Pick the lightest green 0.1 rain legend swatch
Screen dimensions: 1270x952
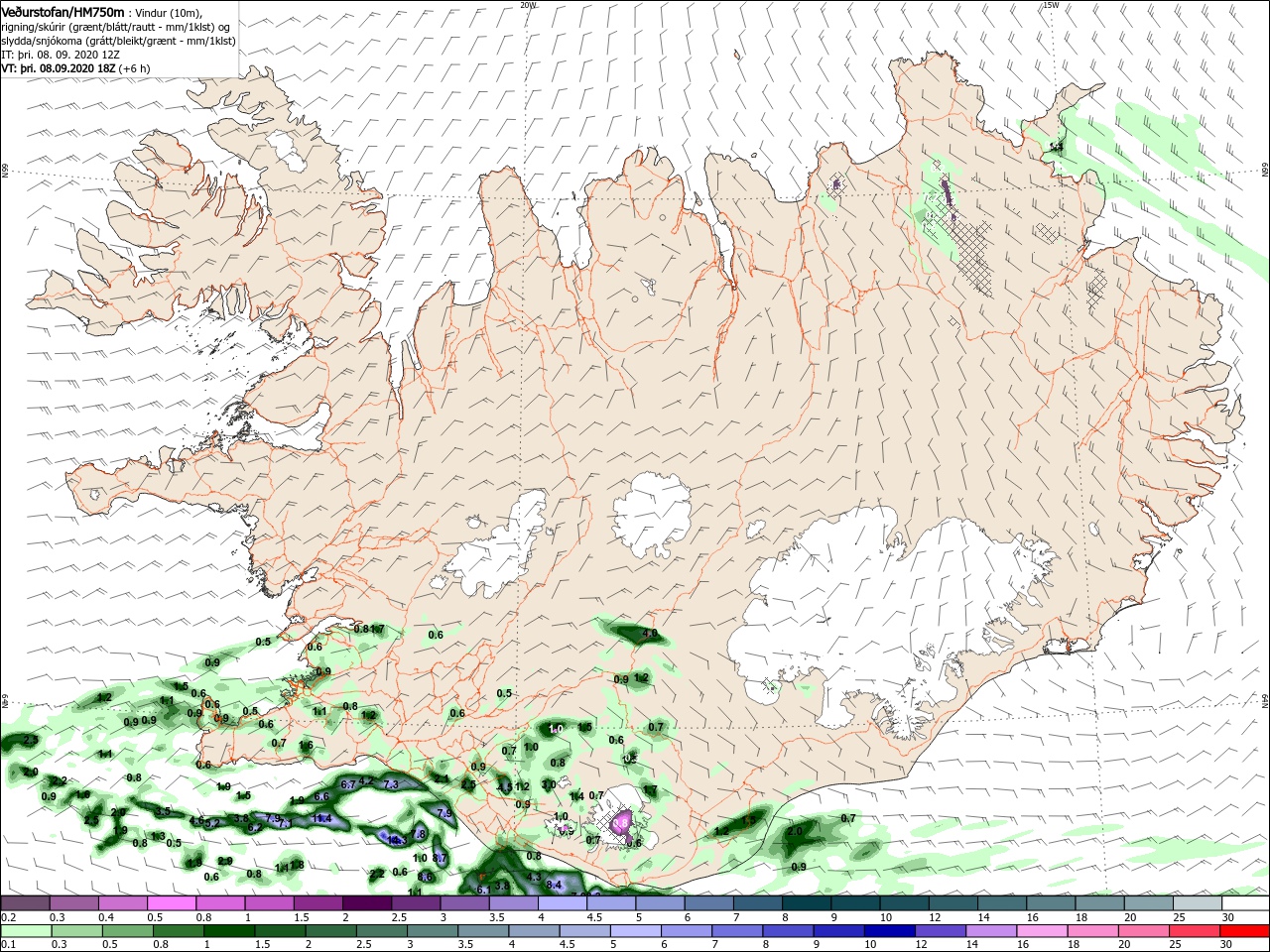point(25,931)
